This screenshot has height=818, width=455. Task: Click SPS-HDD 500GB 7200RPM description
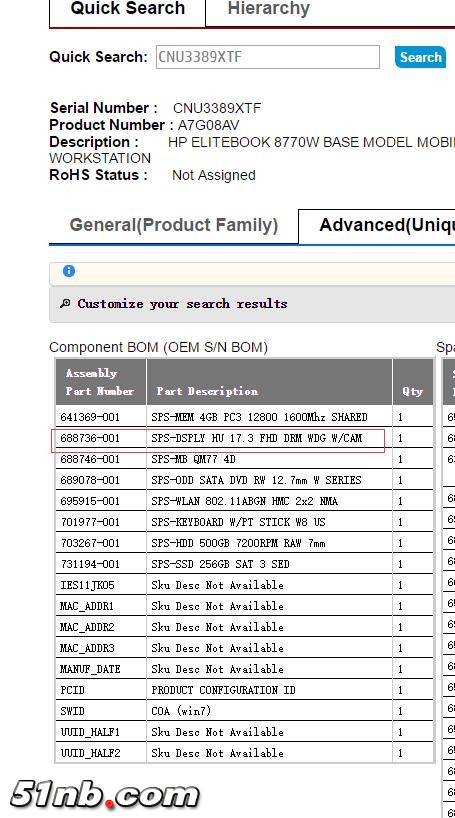(x=238, y=543)
